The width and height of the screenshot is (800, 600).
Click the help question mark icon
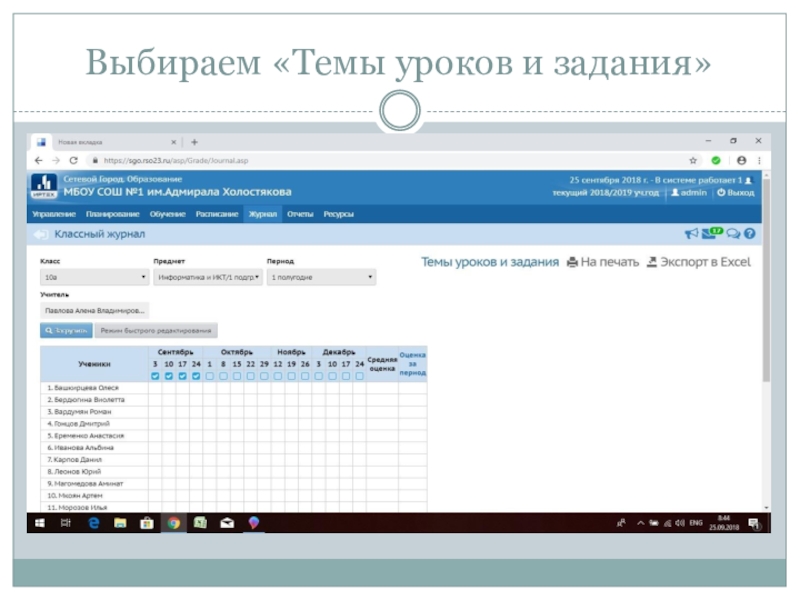tap(749, 234)
